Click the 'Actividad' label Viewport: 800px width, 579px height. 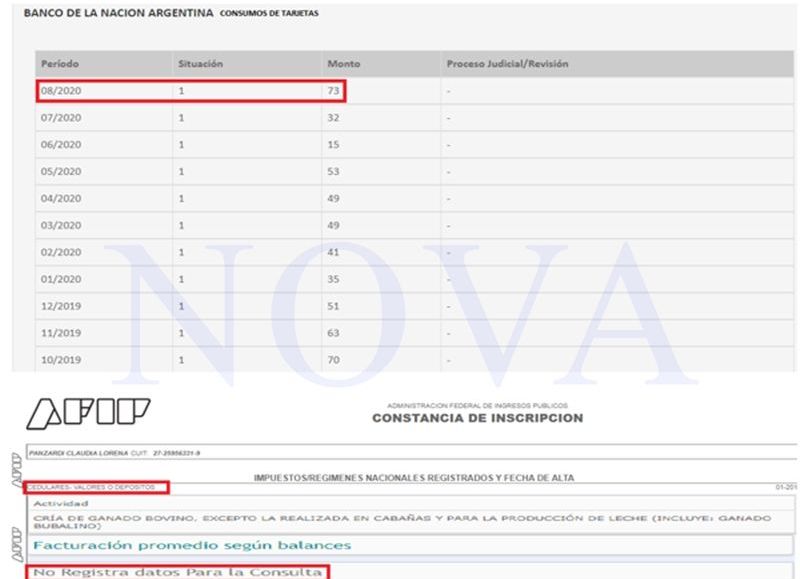pyautogui.click(x=61, y=504)
